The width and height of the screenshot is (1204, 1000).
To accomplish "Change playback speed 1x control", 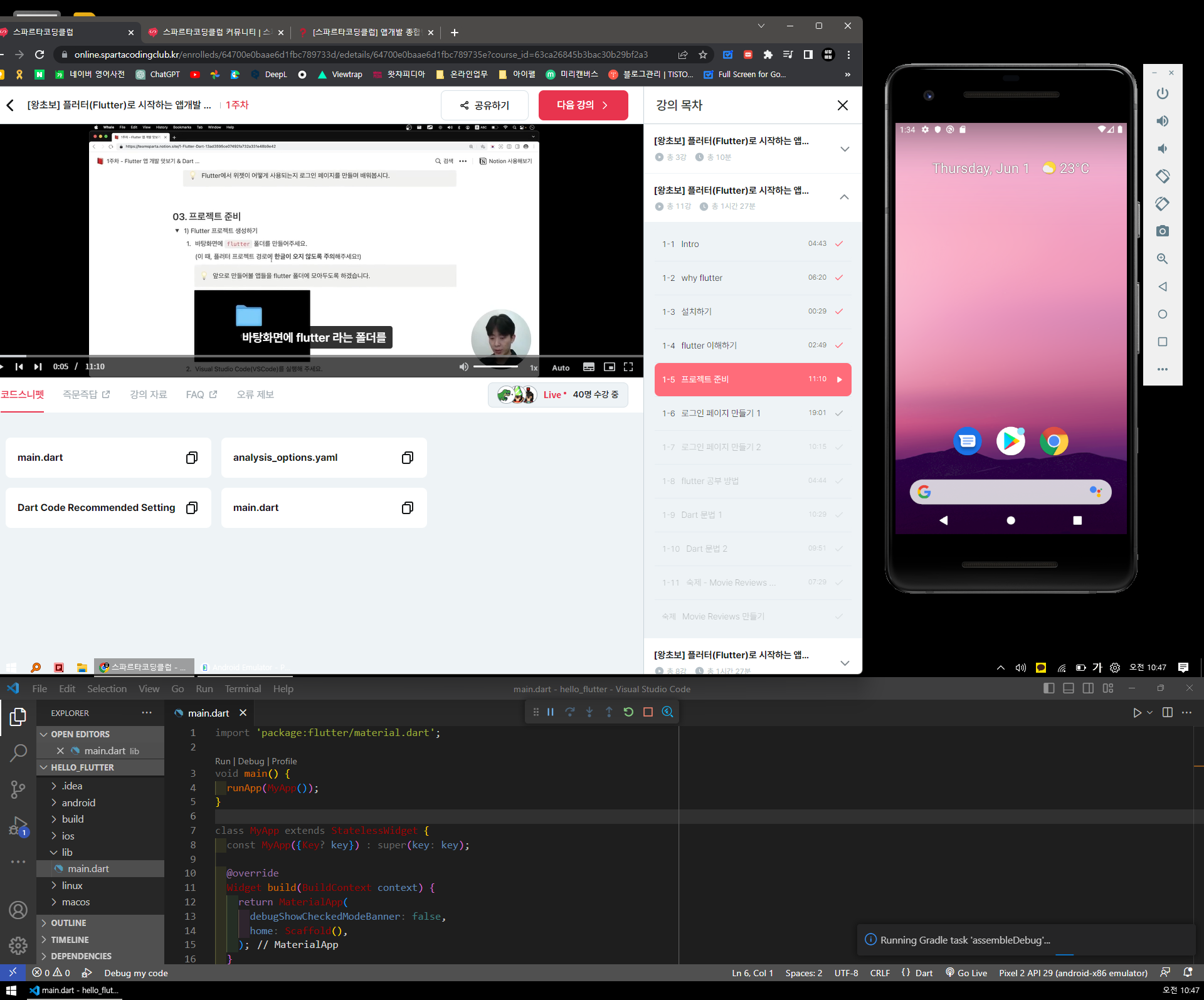I will [x=534, y=367].
